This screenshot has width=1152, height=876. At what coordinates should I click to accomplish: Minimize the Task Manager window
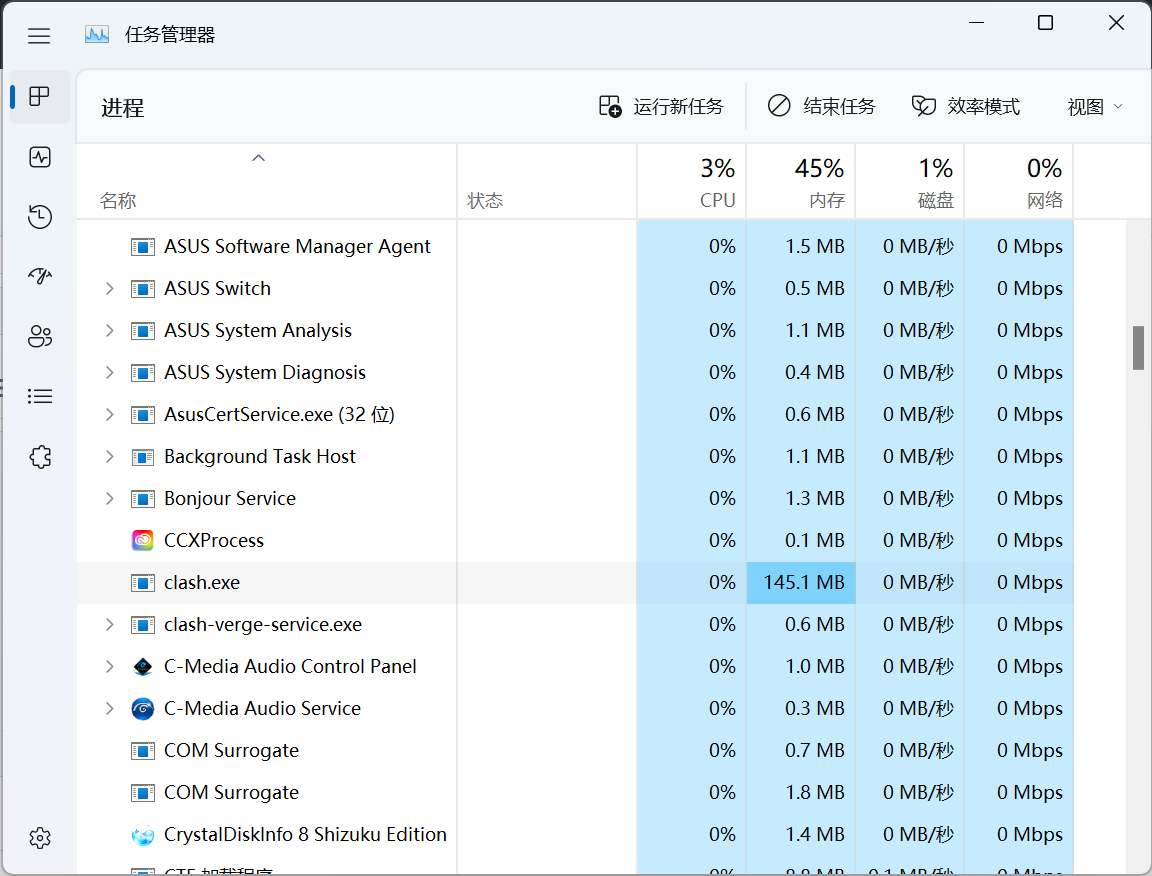coord(976,23)
